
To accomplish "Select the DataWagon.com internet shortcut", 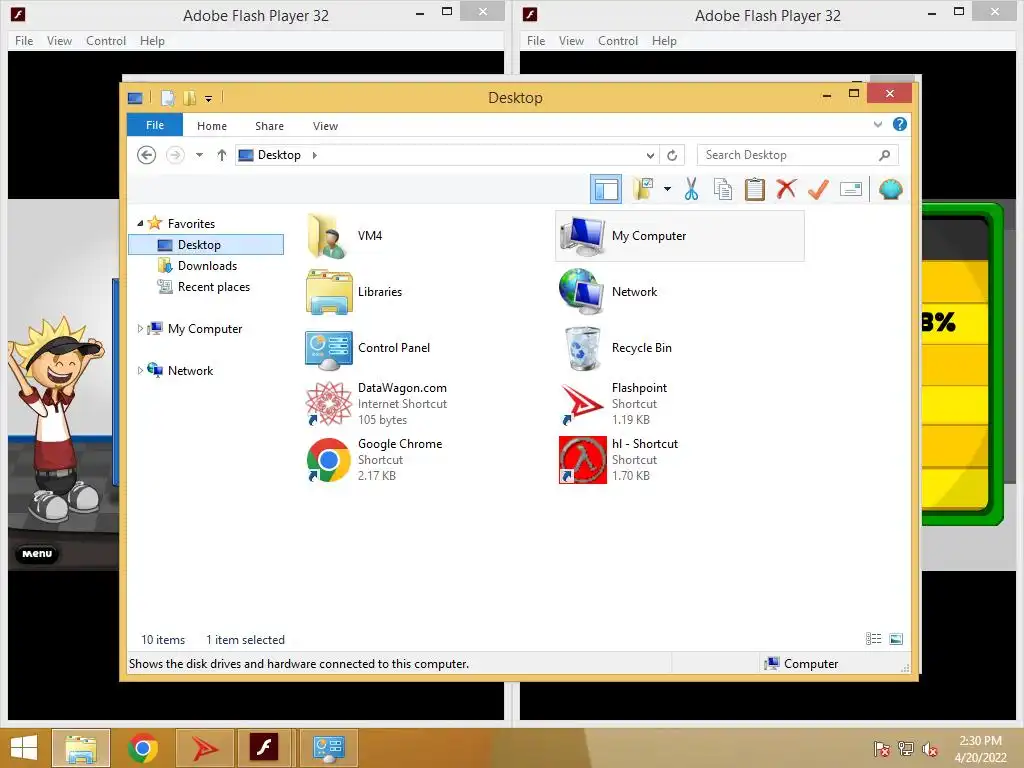I will click(x=328, y=404).
